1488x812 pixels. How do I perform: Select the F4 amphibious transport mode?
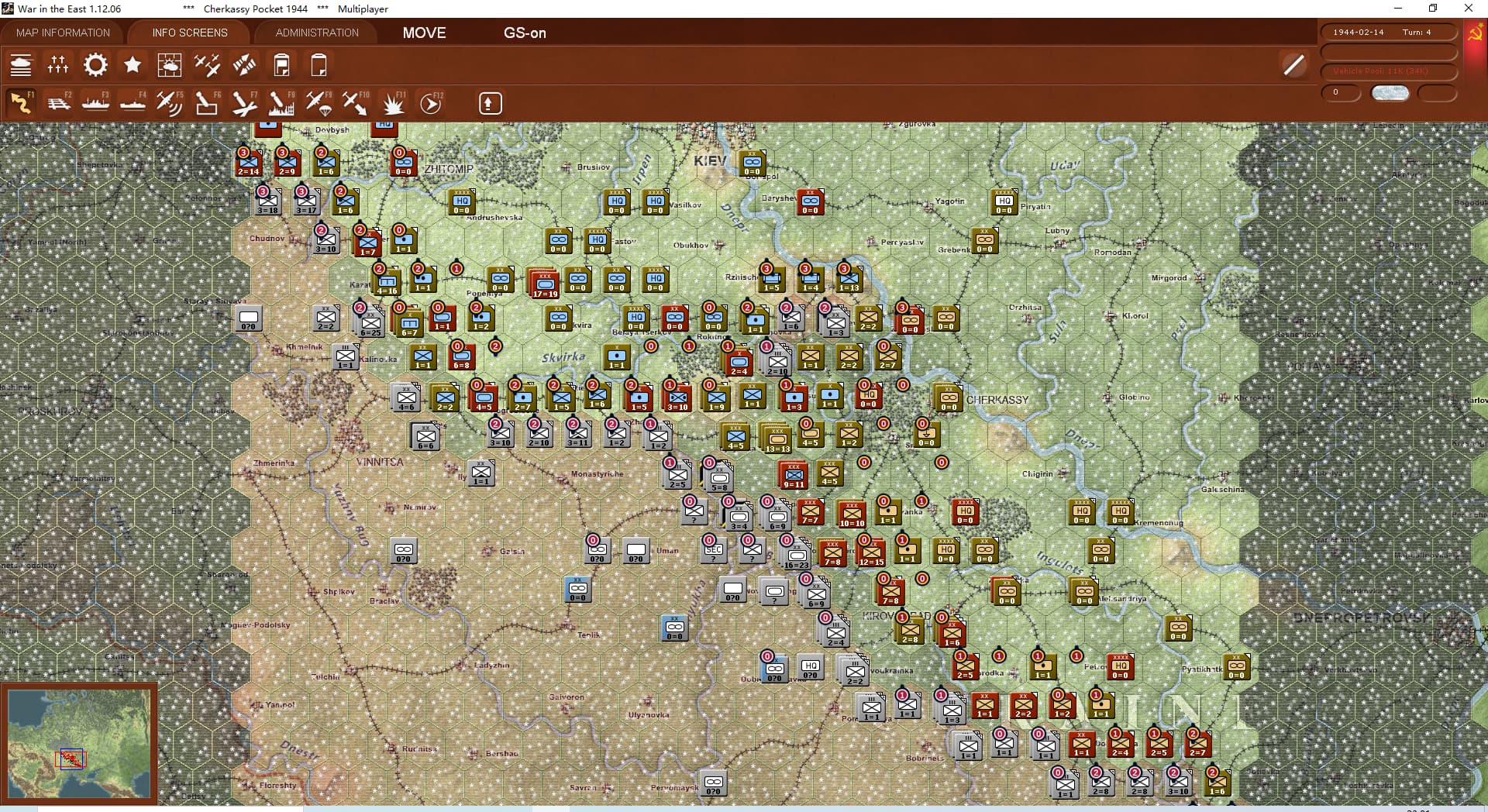pos(133,103)
